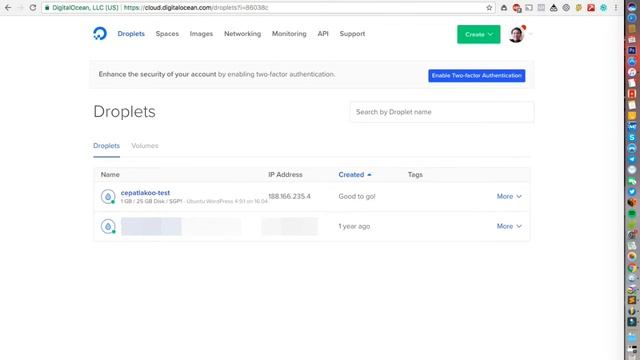Open Spotify from the dock
Viewport: 640px width, 360px height.
tap(632, 213)
